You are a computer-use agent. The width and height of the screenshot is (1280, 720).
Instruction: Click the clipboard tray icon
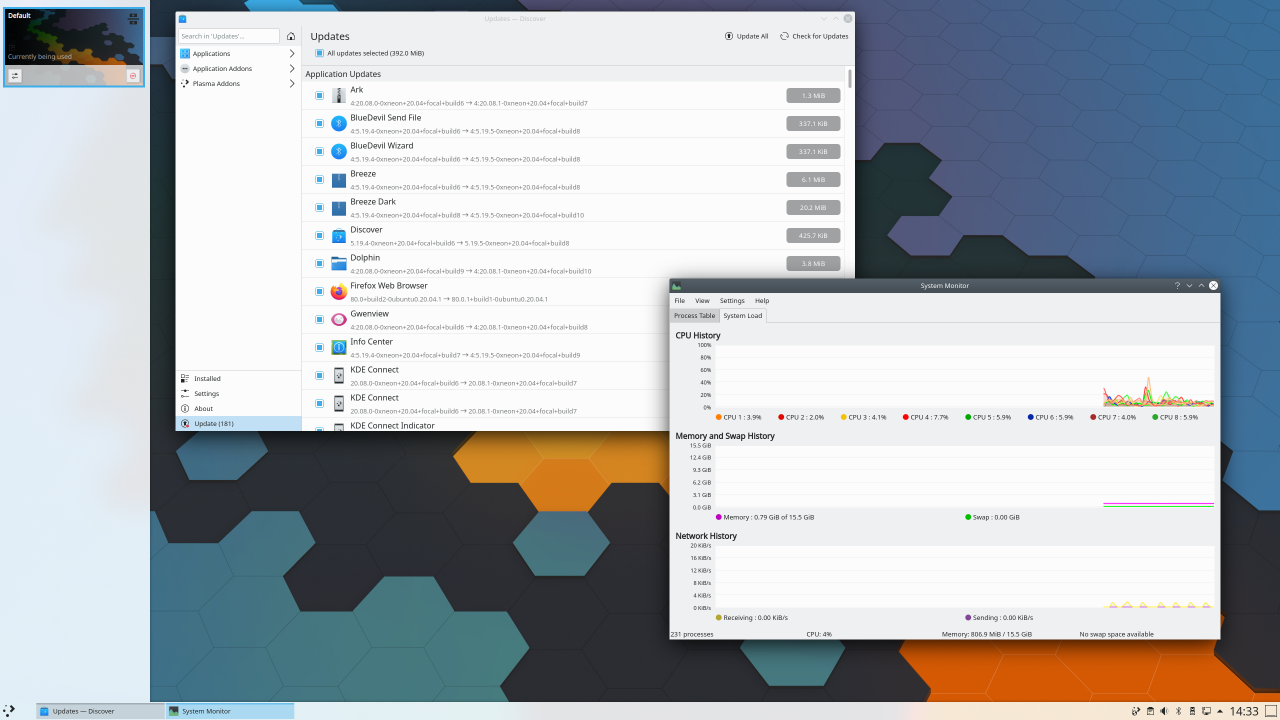(x=1150, y=711)
